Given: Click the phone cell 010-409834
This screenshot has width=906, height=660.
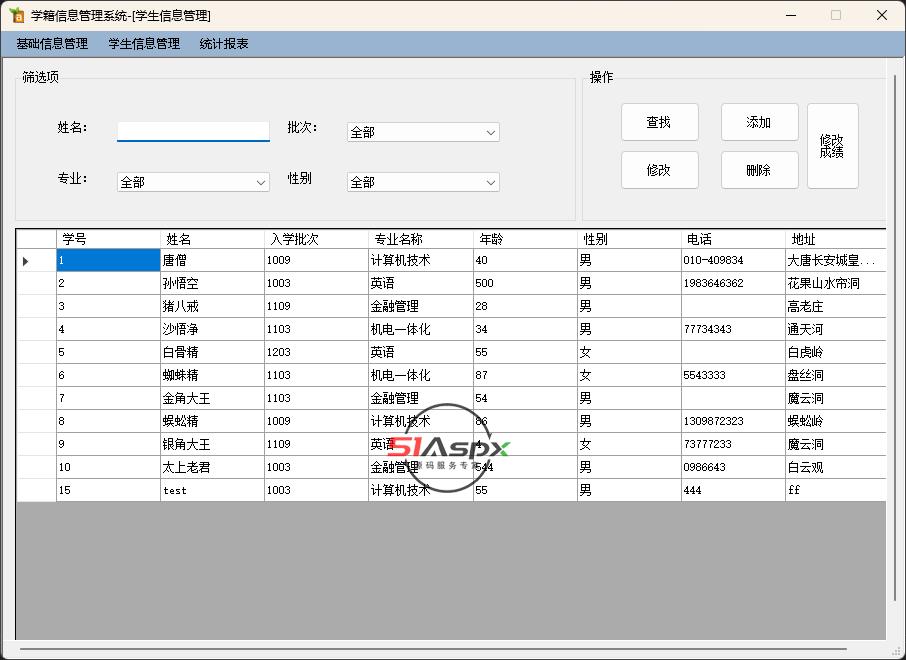Looking at the screenshot, I should [x=733, y=261].
